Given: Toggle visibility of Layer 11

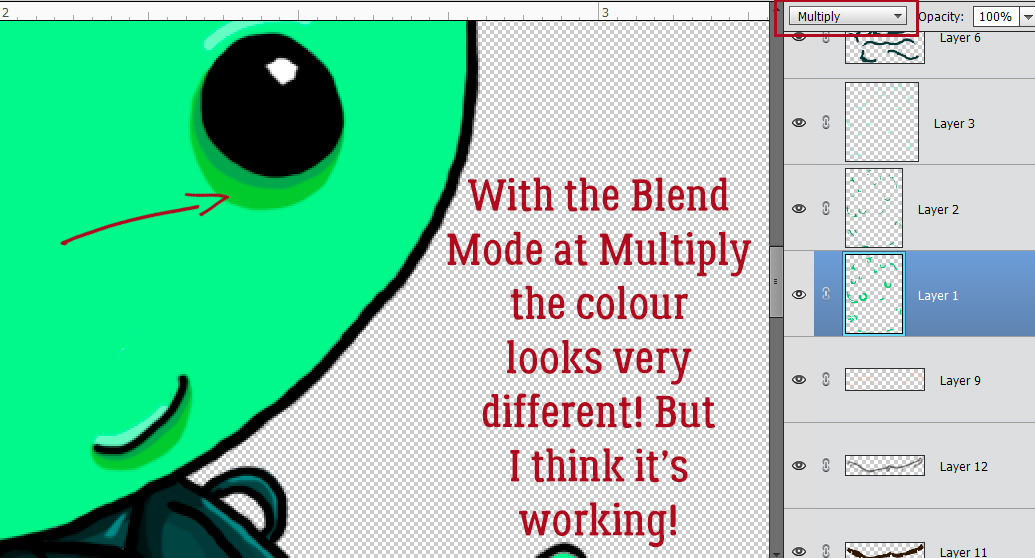Looking at the screenshot, I should (x=799, y=551).
